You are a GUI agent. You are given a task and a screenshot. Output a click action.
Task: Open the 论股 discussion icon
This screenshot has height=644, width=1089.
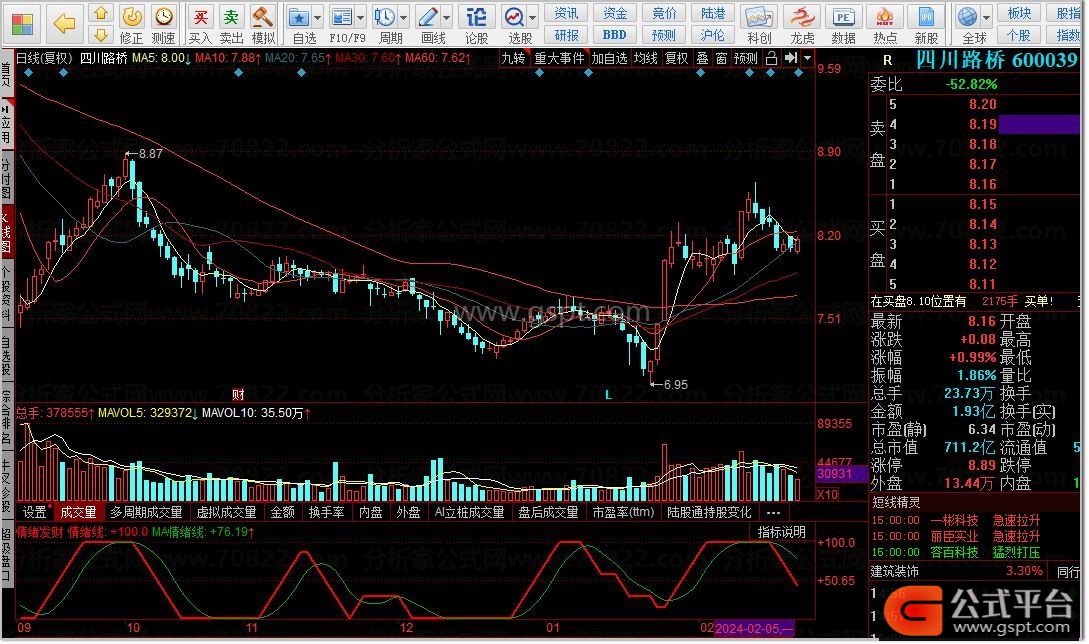(476, 24)
